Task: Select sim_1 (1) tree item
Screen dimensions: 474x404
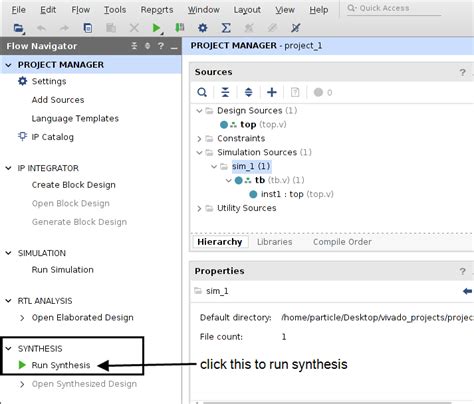Action: 251,166
